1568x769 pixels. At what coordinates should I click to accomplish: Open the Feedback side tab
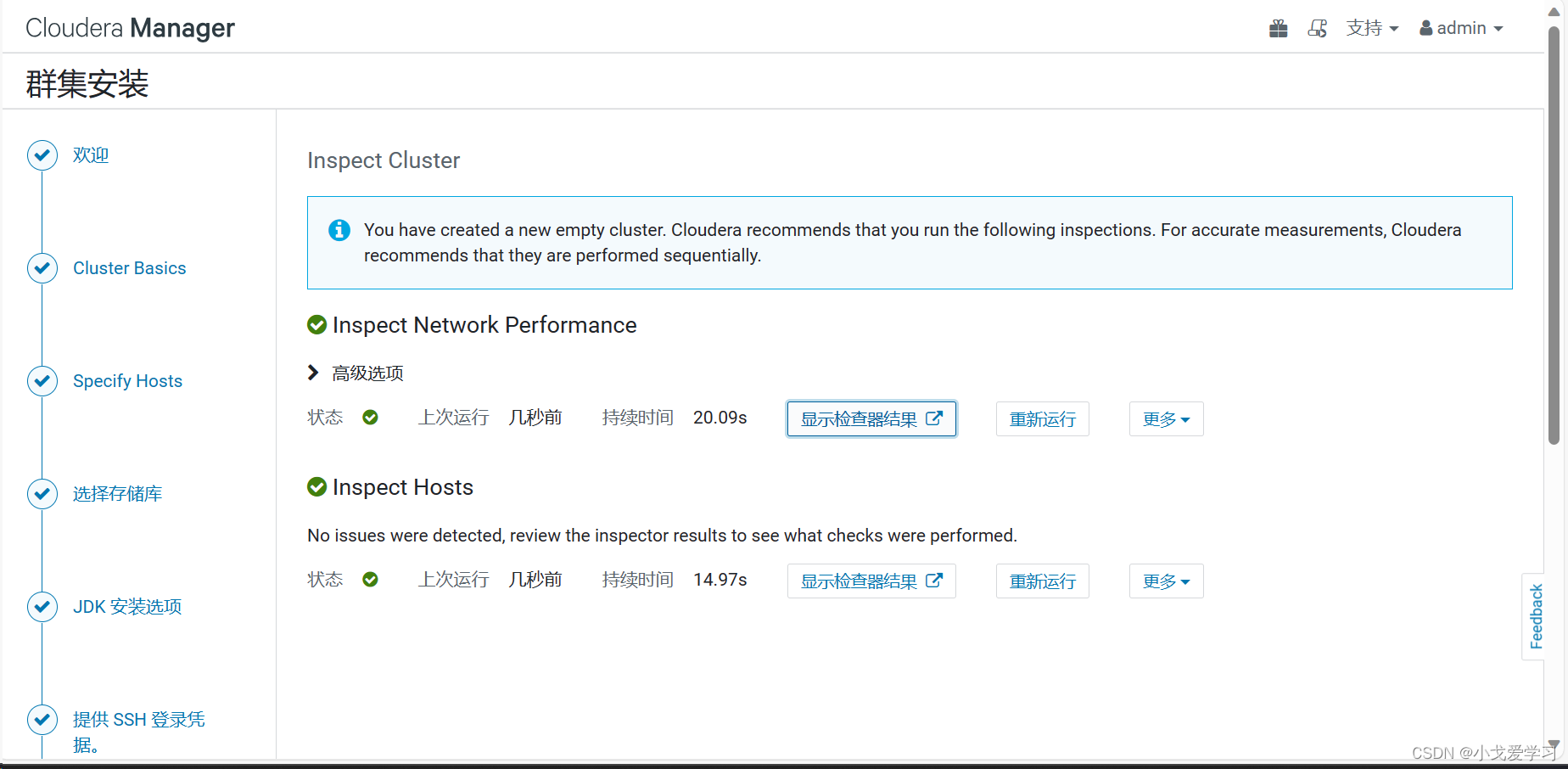1535,617
